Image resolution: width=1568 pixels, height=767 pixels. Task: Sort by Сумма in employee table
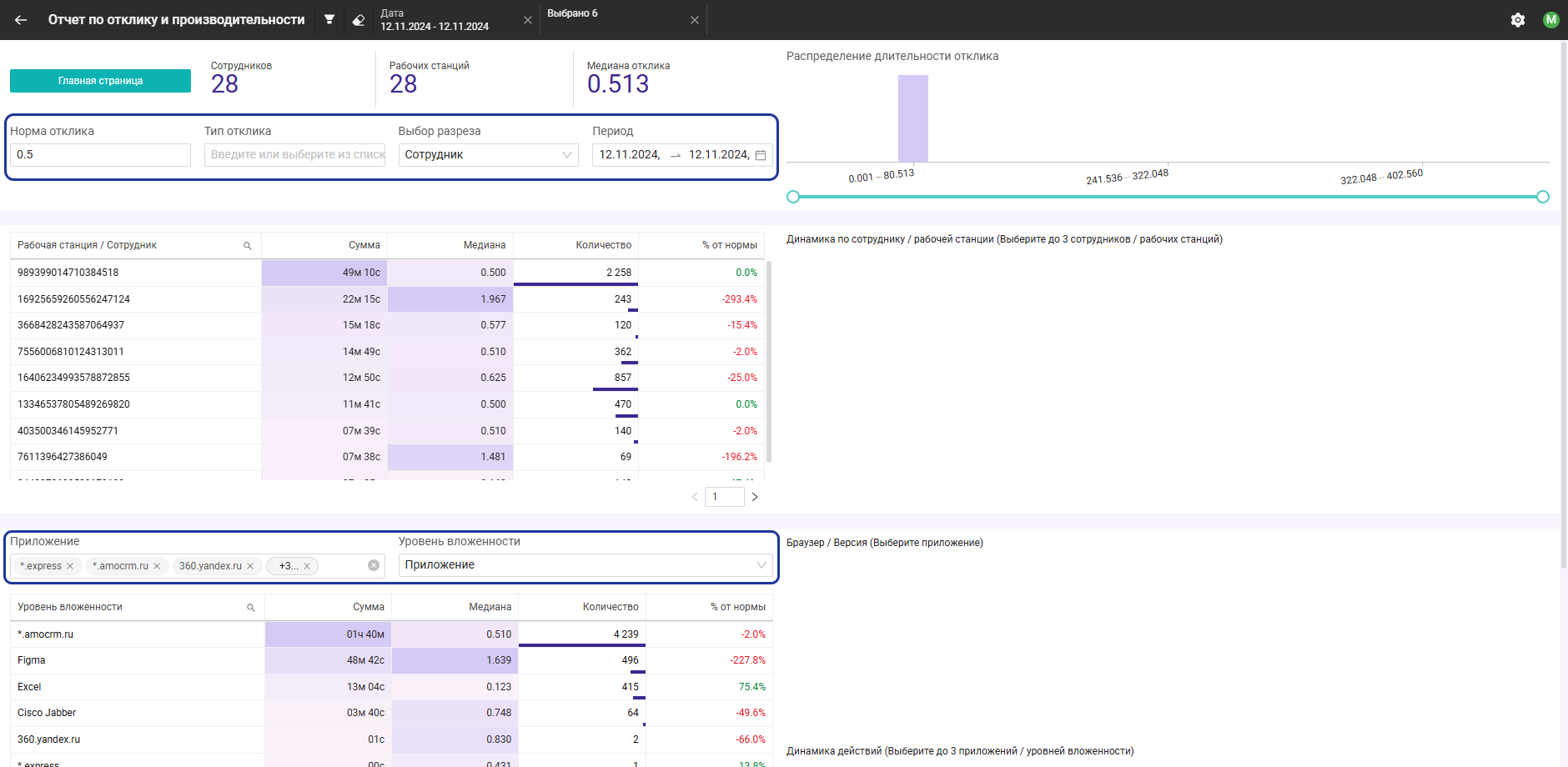[x=364, y=245]
